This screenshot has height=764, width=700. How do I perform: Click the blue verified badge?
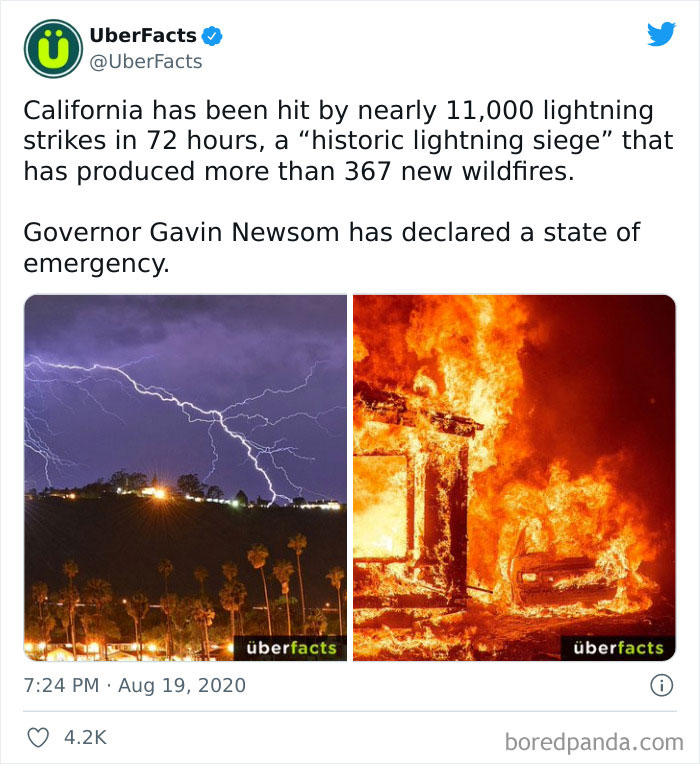click(x=212, y=37)
